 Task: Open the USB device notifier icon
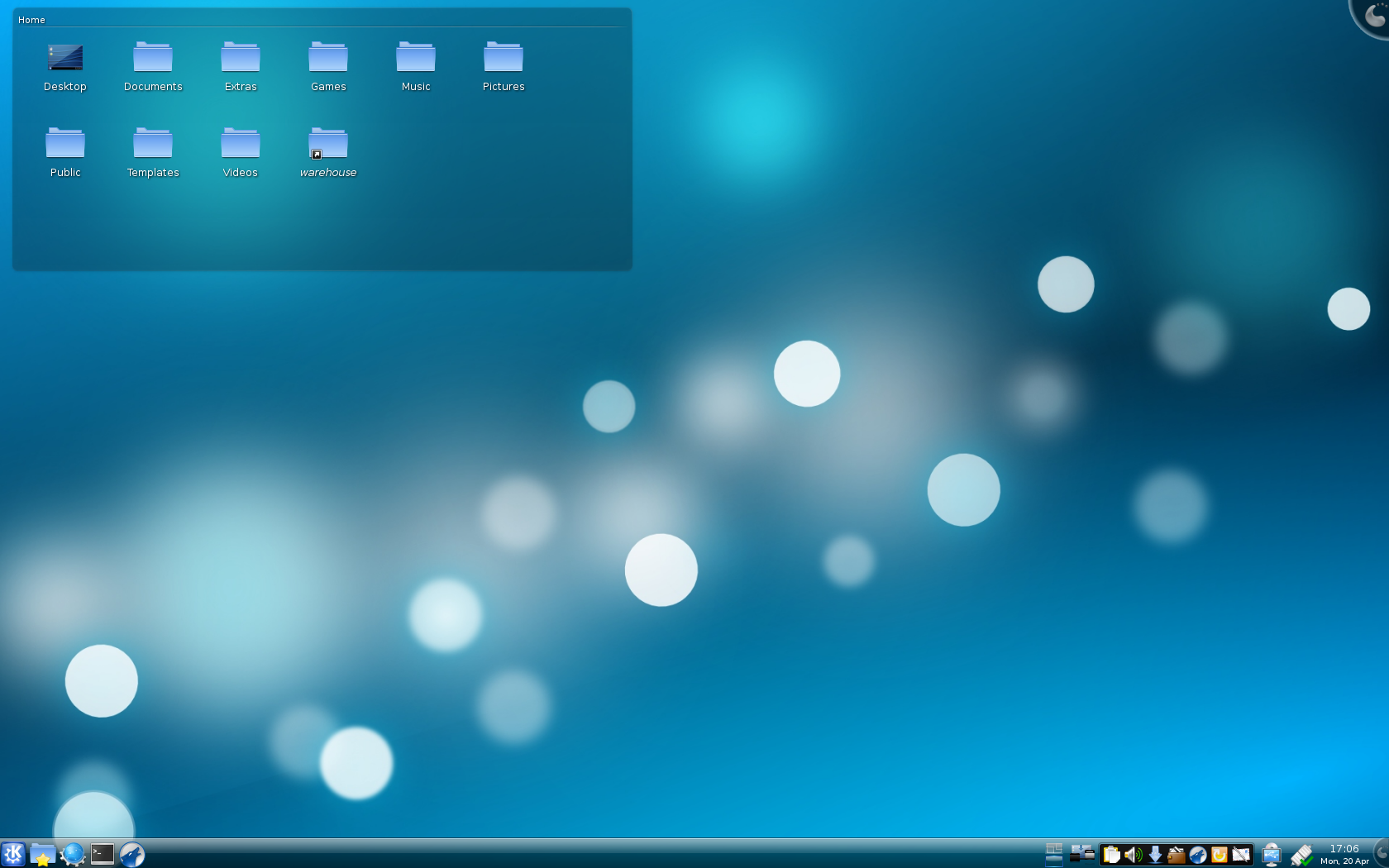click(x=1272, y=855)
